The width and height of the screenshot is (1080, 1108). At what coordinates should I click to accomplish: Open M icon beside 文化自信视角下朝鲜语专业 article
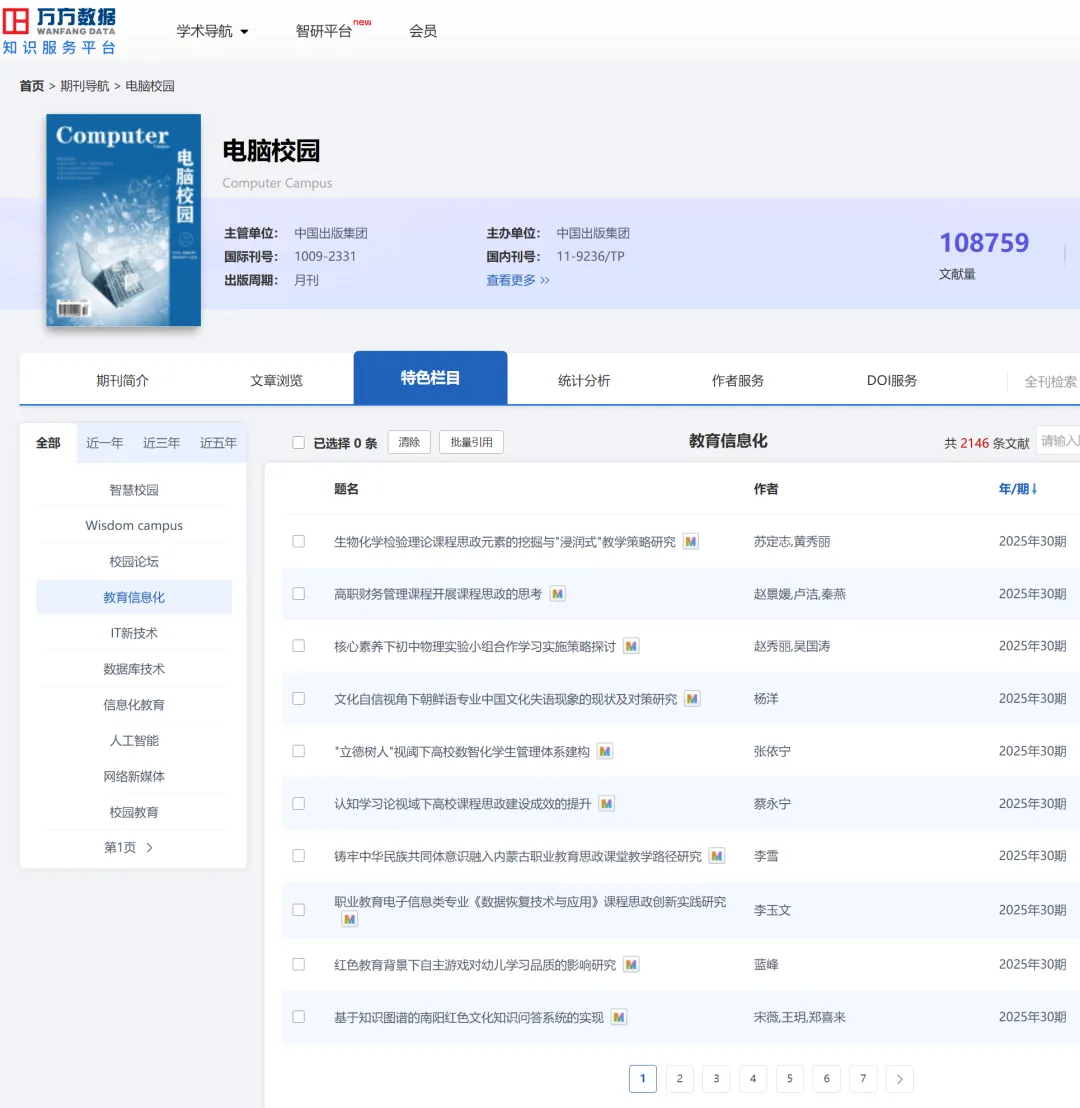point(692,699)
